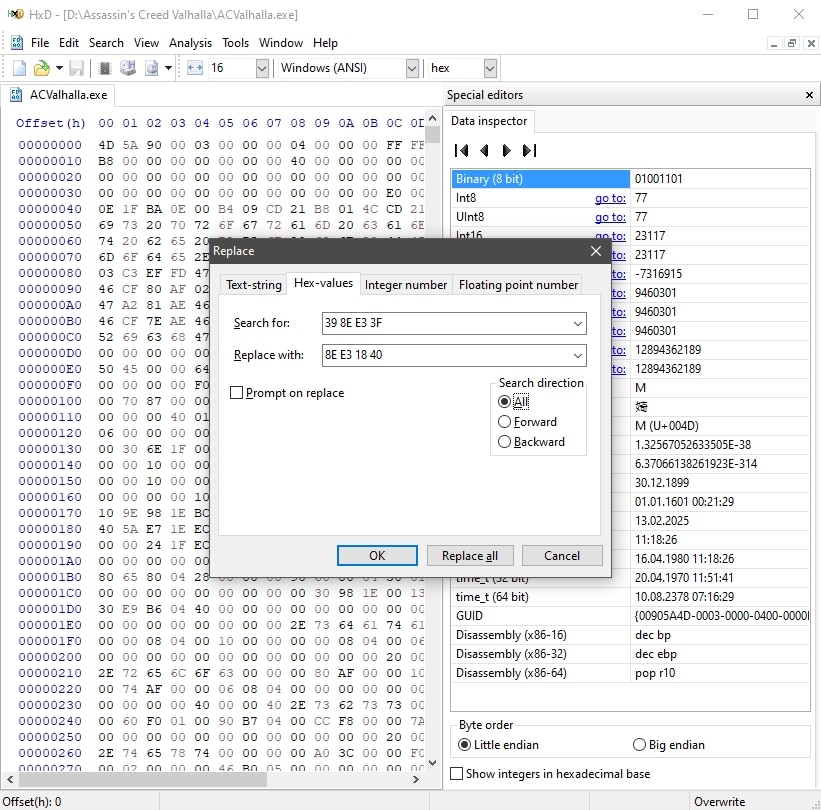This screenshot has height=810, width=821.
Task: Open the View menu
Action: click(x=146, y=43)
